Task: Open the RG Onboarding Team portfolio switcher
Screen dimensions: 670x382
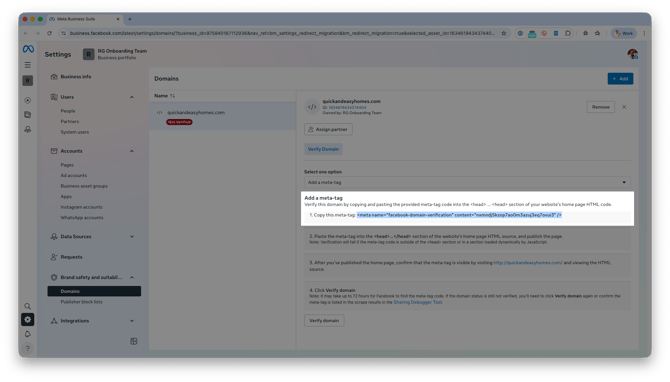Action: click(115, 54)
